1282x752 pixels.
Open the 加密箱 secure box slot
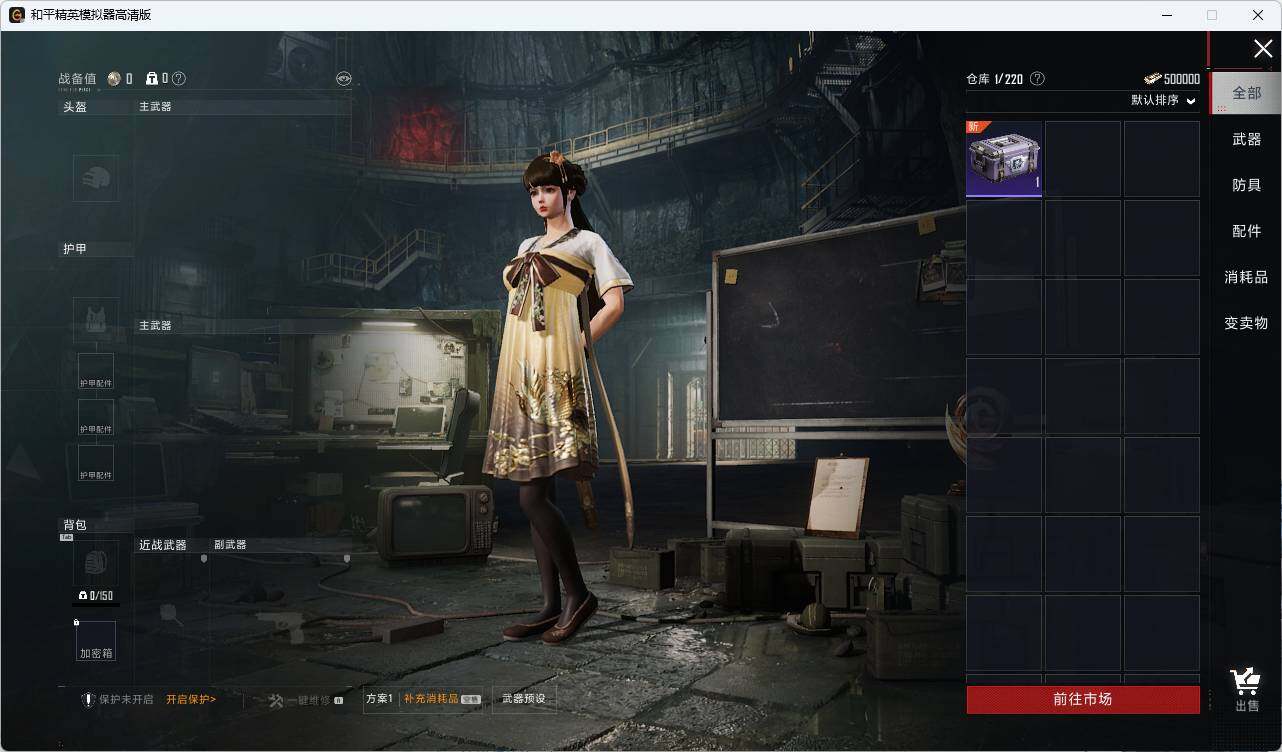(96, 641)
